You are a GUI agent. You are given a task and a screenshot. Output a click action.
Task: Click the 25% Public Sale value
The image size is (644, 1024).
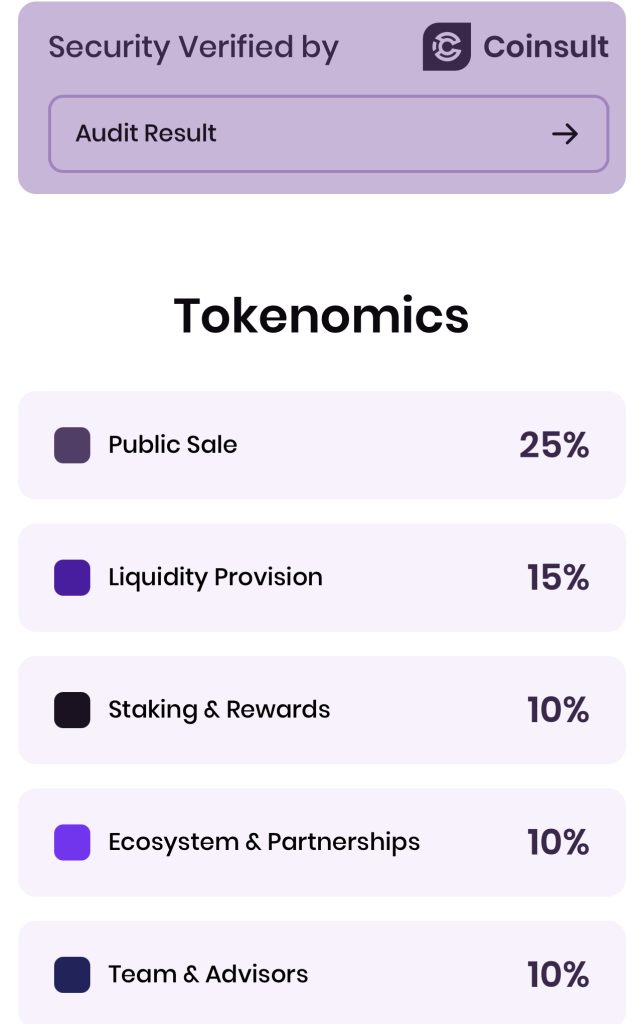(x=554, y=445)
